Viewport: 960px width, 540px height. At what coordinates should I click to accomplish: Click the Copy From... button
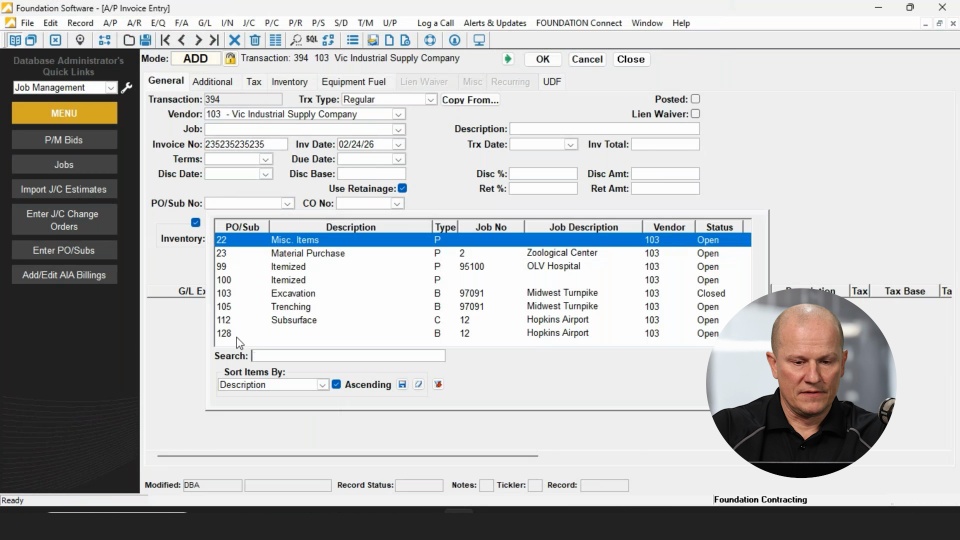pyautogui.click(x=470, y=100)
